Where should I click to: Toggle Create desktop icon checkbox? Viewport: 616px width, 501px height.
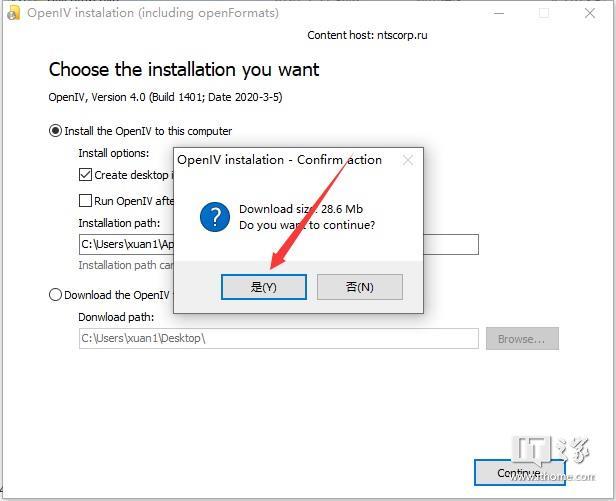click(x=85, y=175)
